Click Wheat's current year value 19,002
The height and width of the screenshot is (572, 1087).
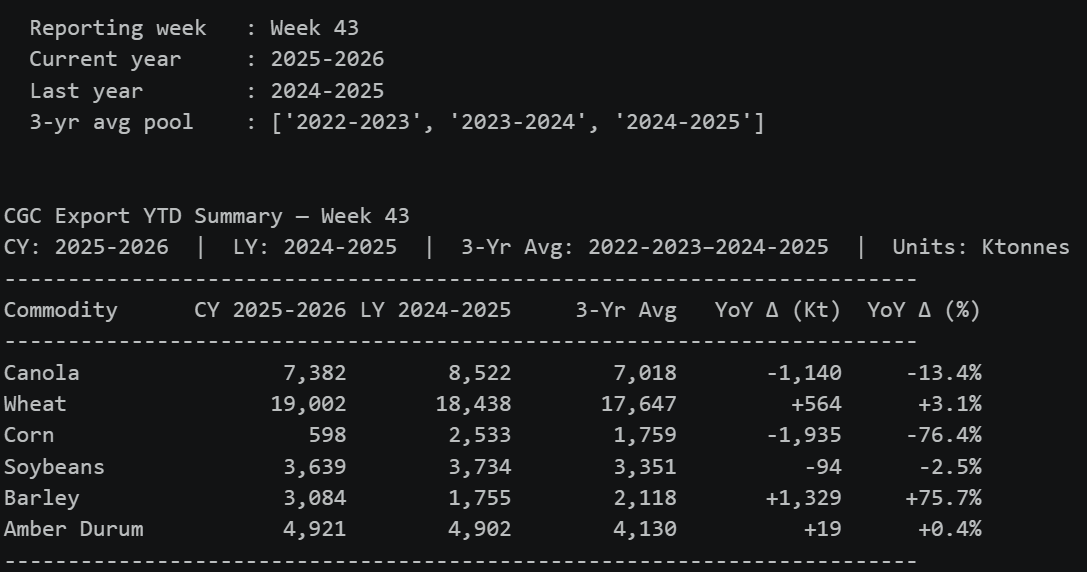[x=308, y=404]
